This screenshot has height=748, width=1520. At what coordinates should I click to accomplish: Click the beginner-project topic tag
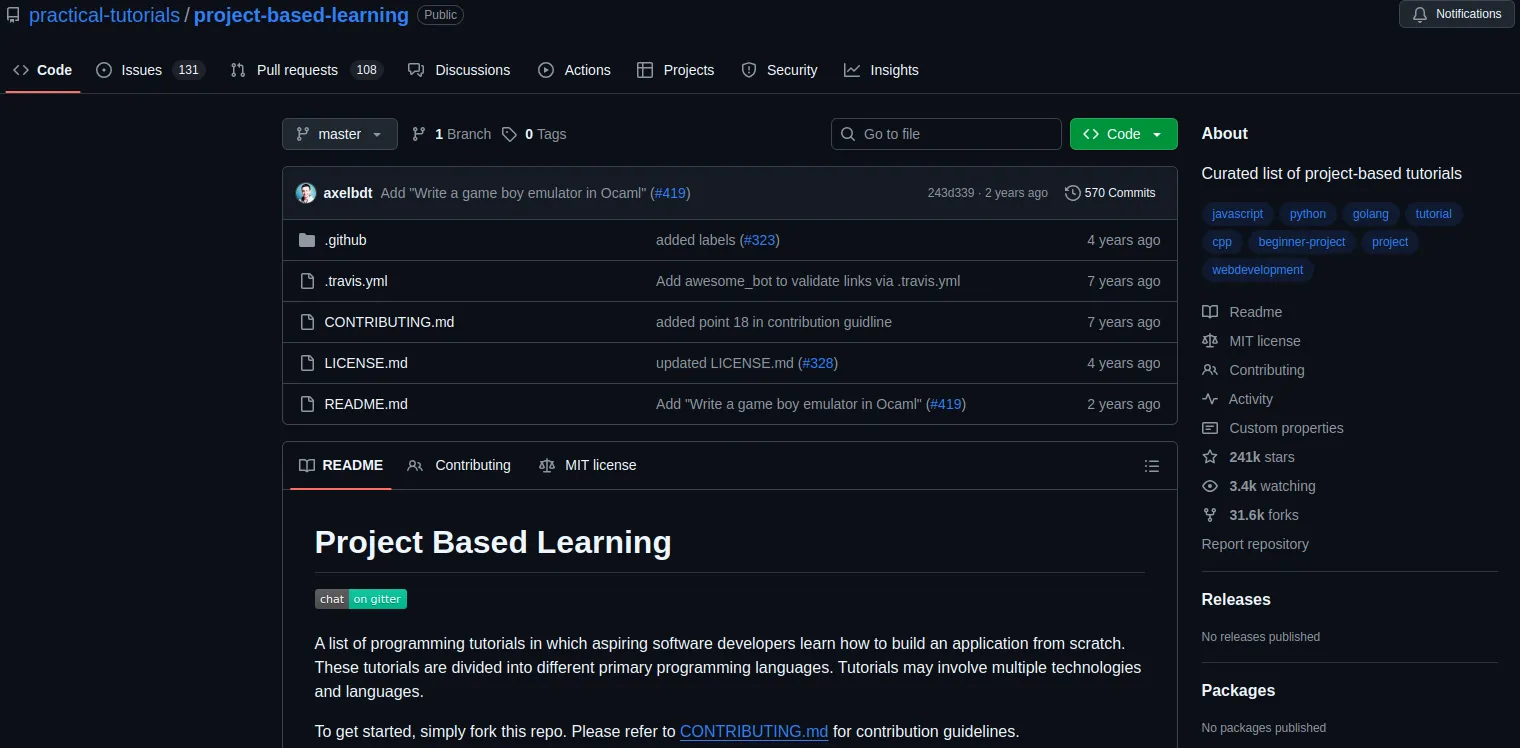[1302, 242]
